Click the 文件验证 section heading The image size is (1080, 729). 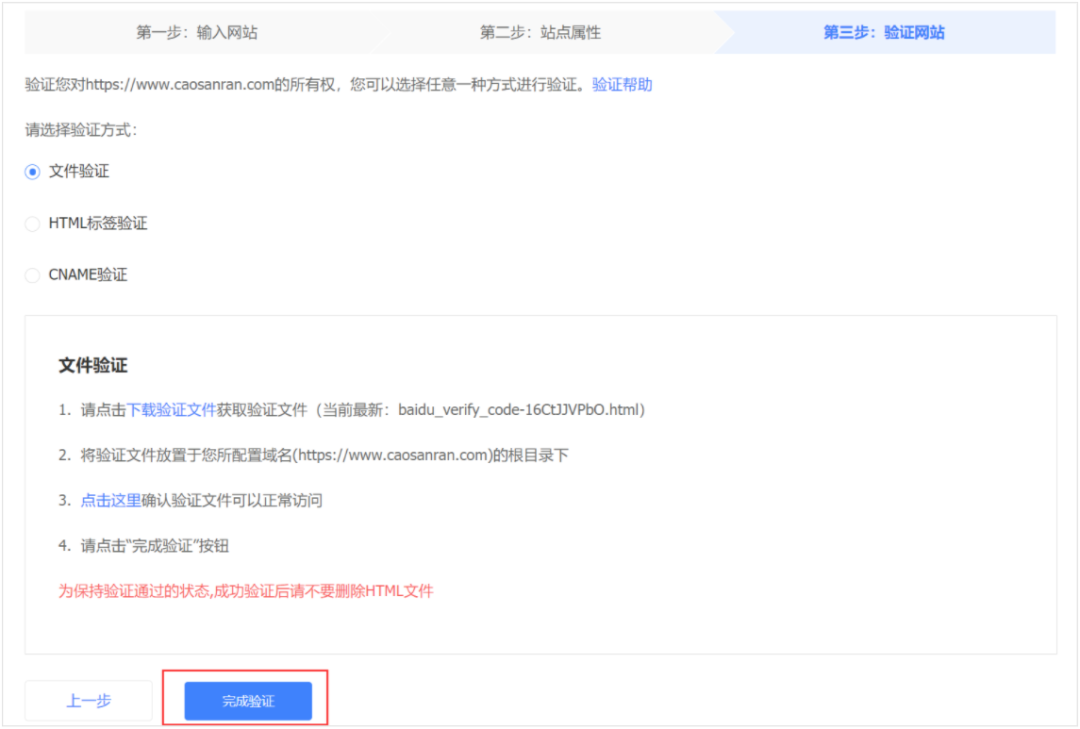93,365
